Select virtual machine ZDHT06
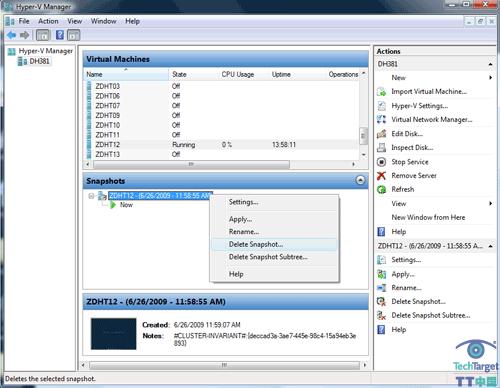The height and width of the screenshot is (388, 500). coord(222,96)
